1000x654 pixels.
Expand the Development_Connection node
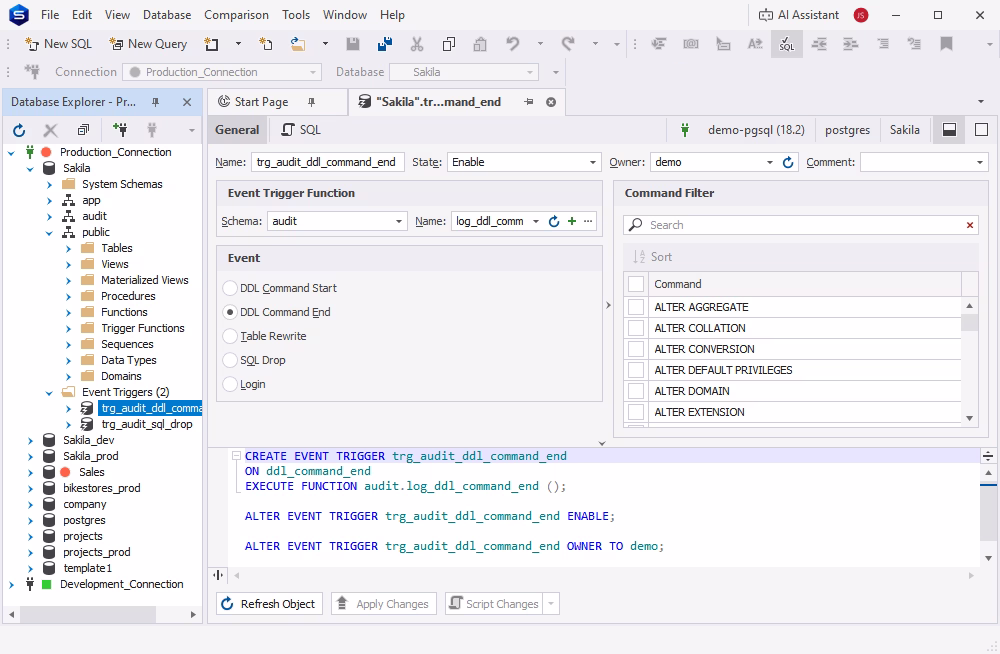tap(11, 584)
